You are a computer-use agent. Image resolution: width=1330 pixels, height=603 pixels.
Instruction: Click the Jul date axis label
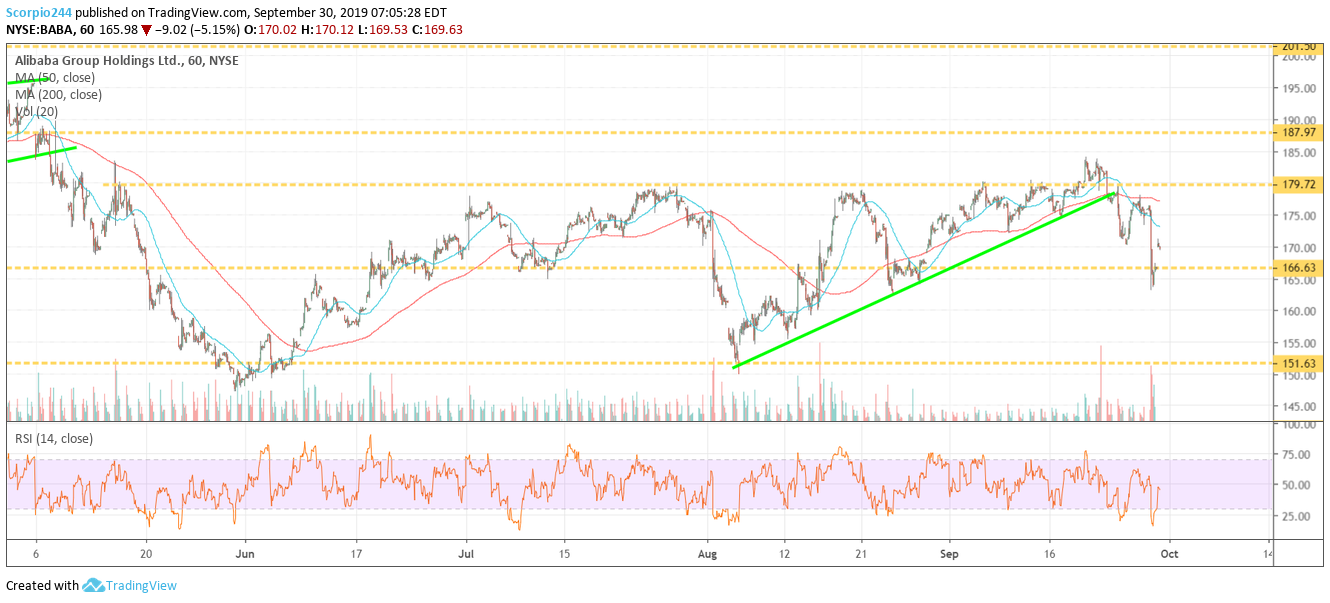point(466,553)
